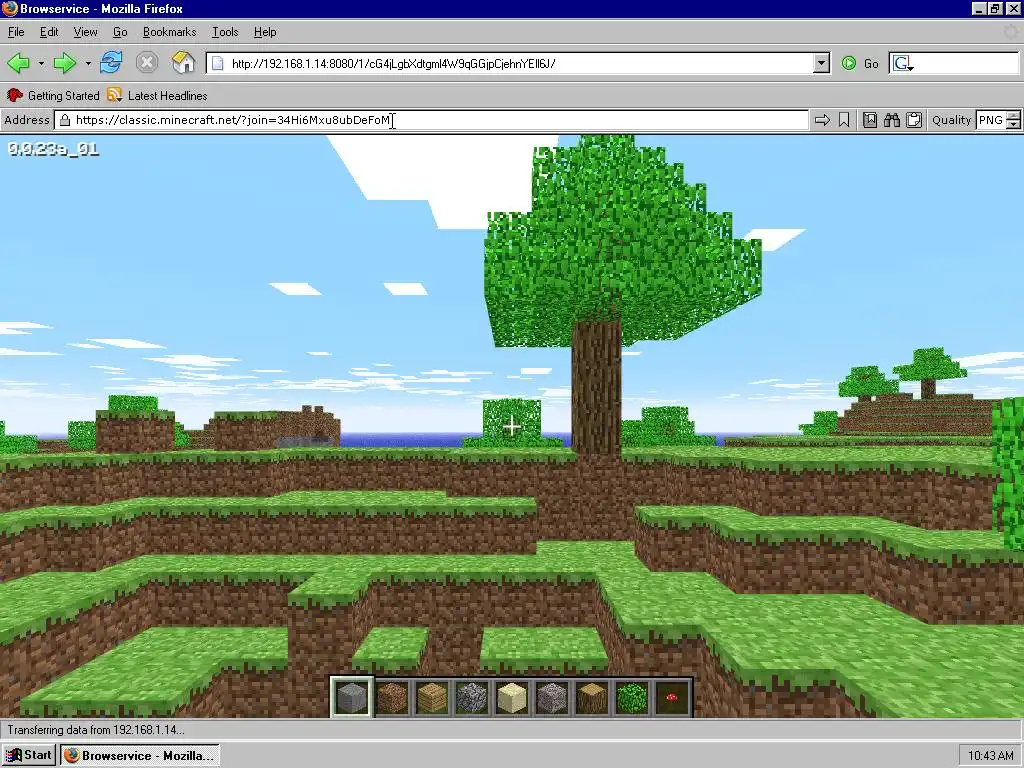This screenshot has height=768, width=1024.
Task: Click the Google search engine icon
Action: coord(903,63)
